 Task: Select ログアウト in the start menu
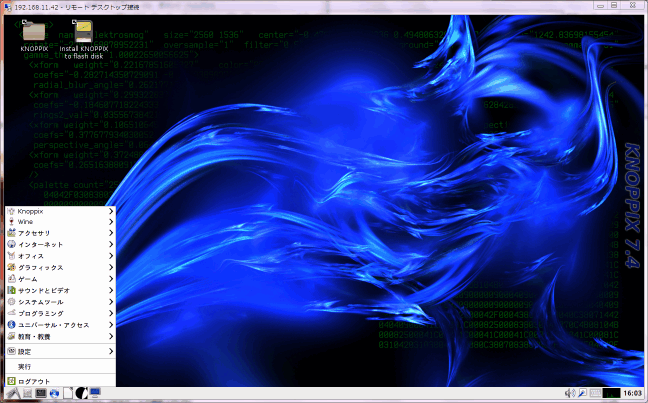point(60,381)
